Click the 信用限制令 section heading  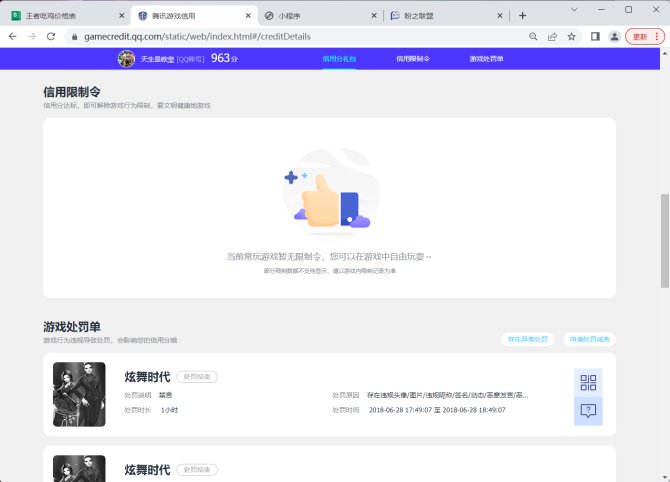pyautogui.click(x=72, y=92)
